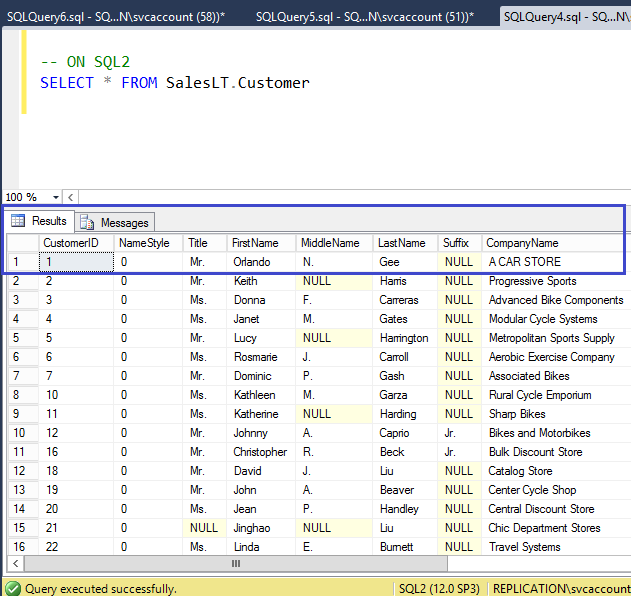
Task: Click the MiddleName column header
Action: (x=329, y=243)
